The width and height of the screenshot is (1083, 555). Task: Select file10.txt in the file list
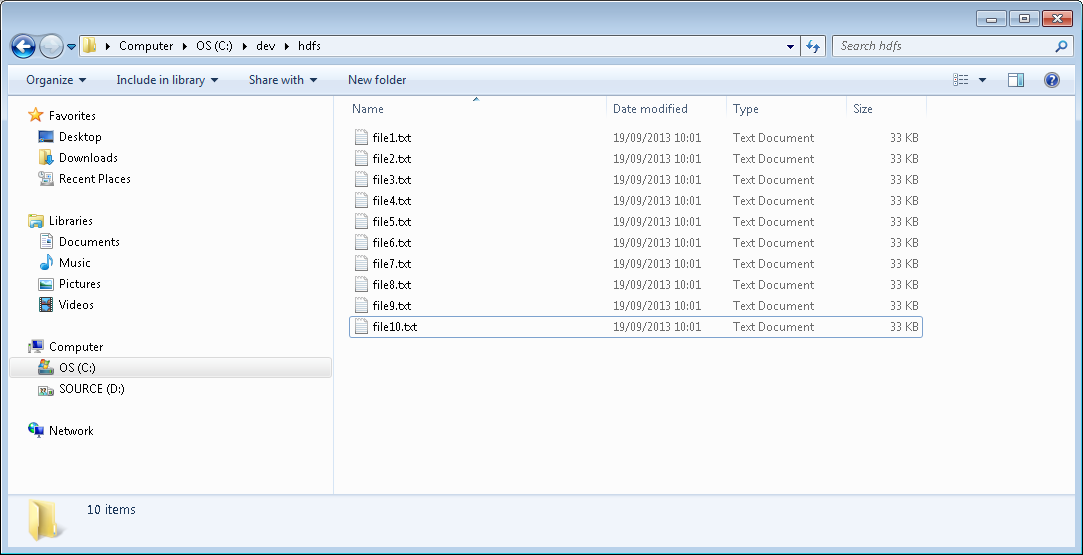(394, 327)
